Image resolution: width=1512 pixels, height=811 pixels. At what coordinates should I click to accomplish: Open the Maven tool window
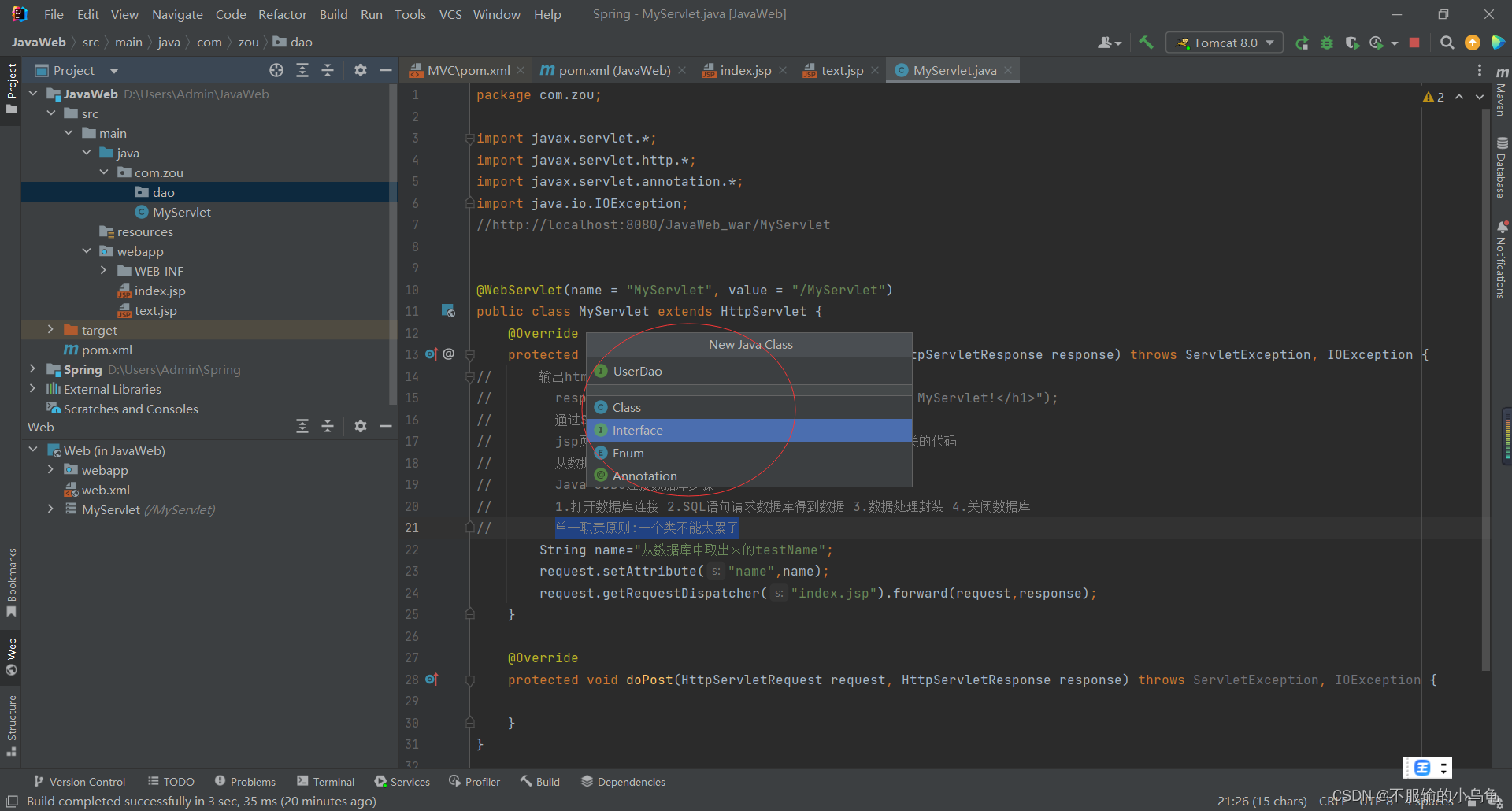click(x=1502, y=91)
